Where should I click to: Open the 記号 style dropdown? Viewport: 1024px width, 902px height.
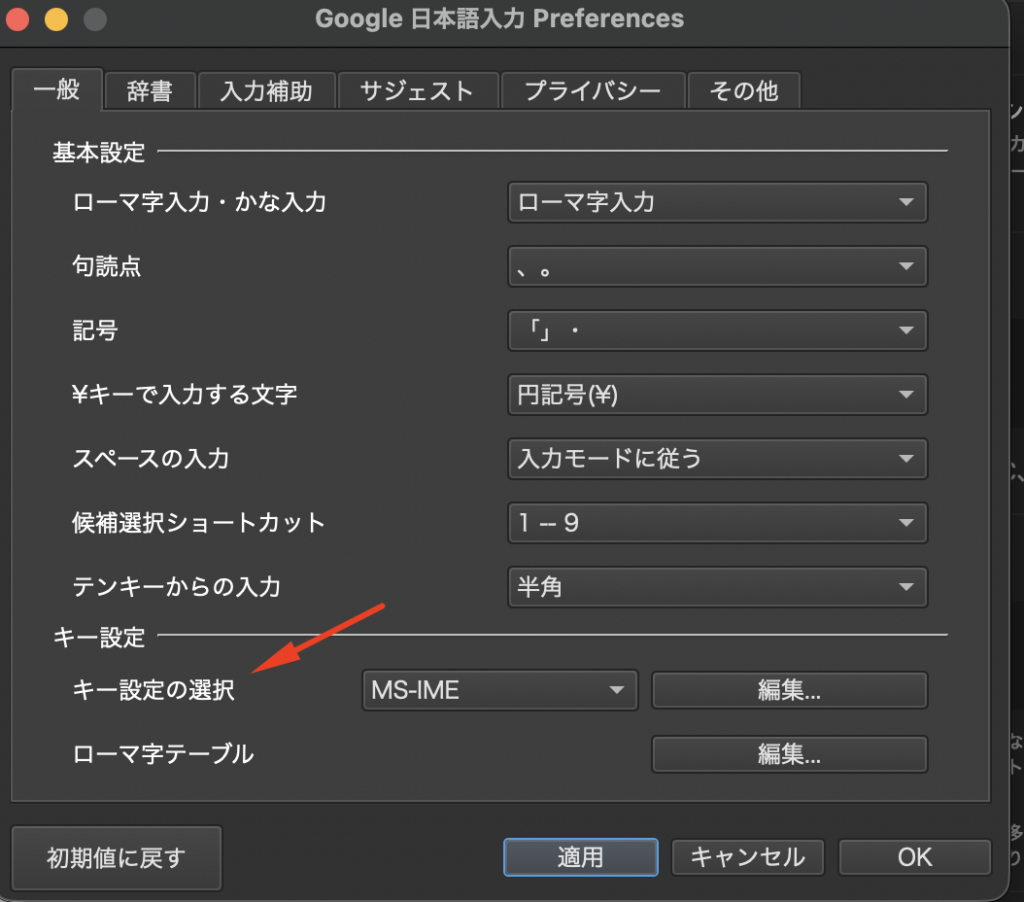pos(717,330)
